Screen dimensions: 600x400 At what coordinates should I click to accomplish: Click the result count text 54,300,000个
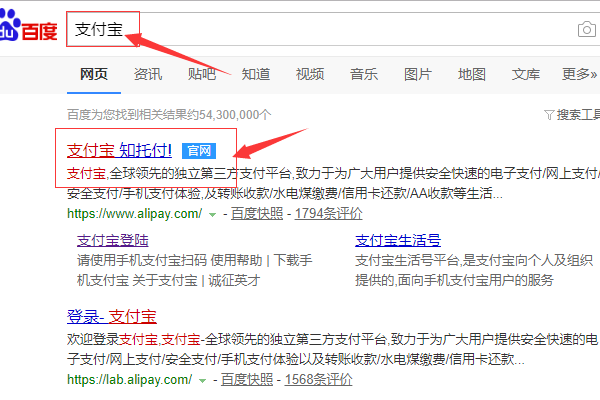[x=235, y=114]
